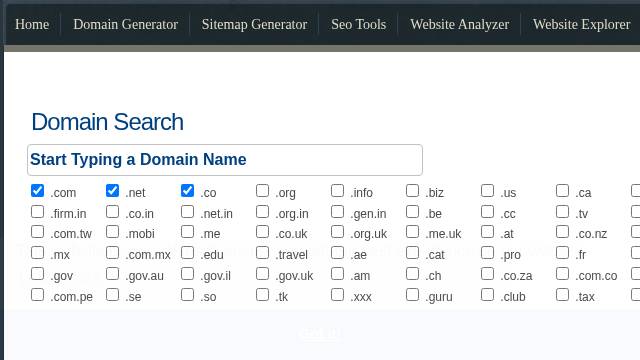This screenshot has height=360, width=640.
Task: Check the .net.in extension
Action: click(x=187, y=211)
